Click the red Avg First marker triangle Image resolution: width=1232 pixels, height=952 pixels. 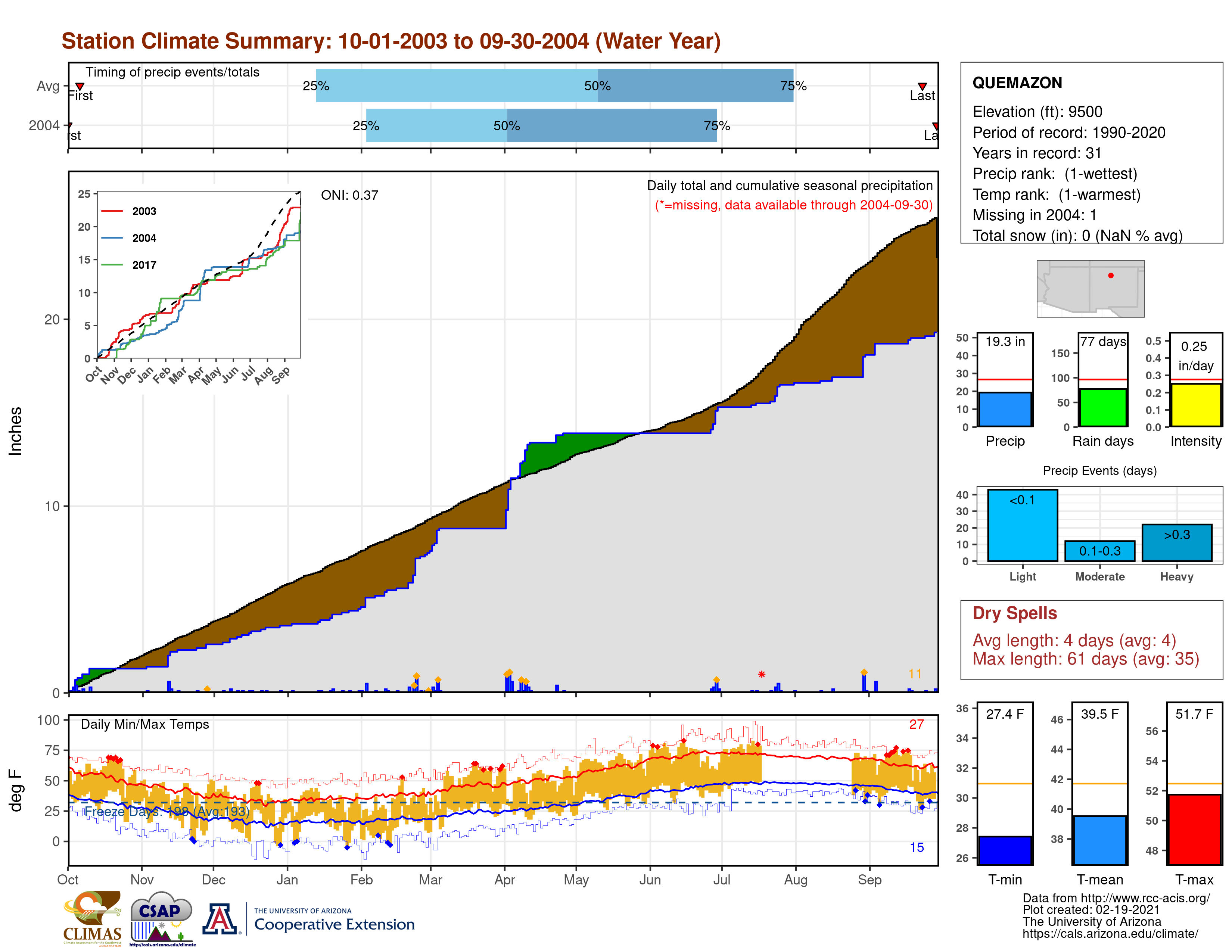(80, 86)
